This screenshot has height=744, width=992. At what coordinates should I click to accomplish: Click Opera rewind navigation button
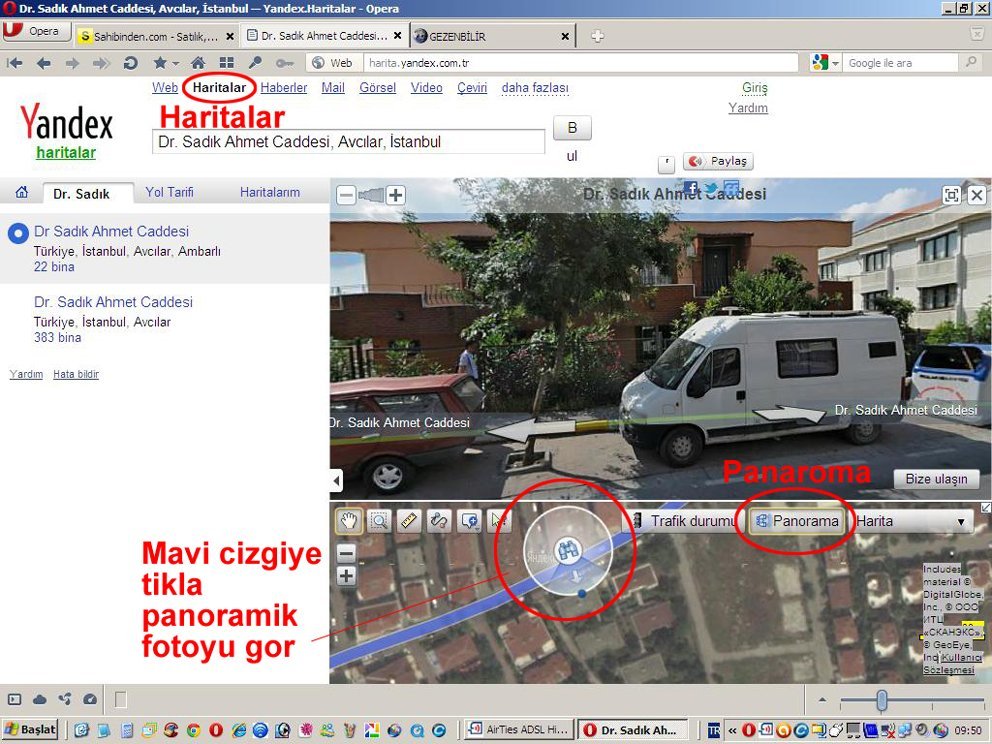14,63
